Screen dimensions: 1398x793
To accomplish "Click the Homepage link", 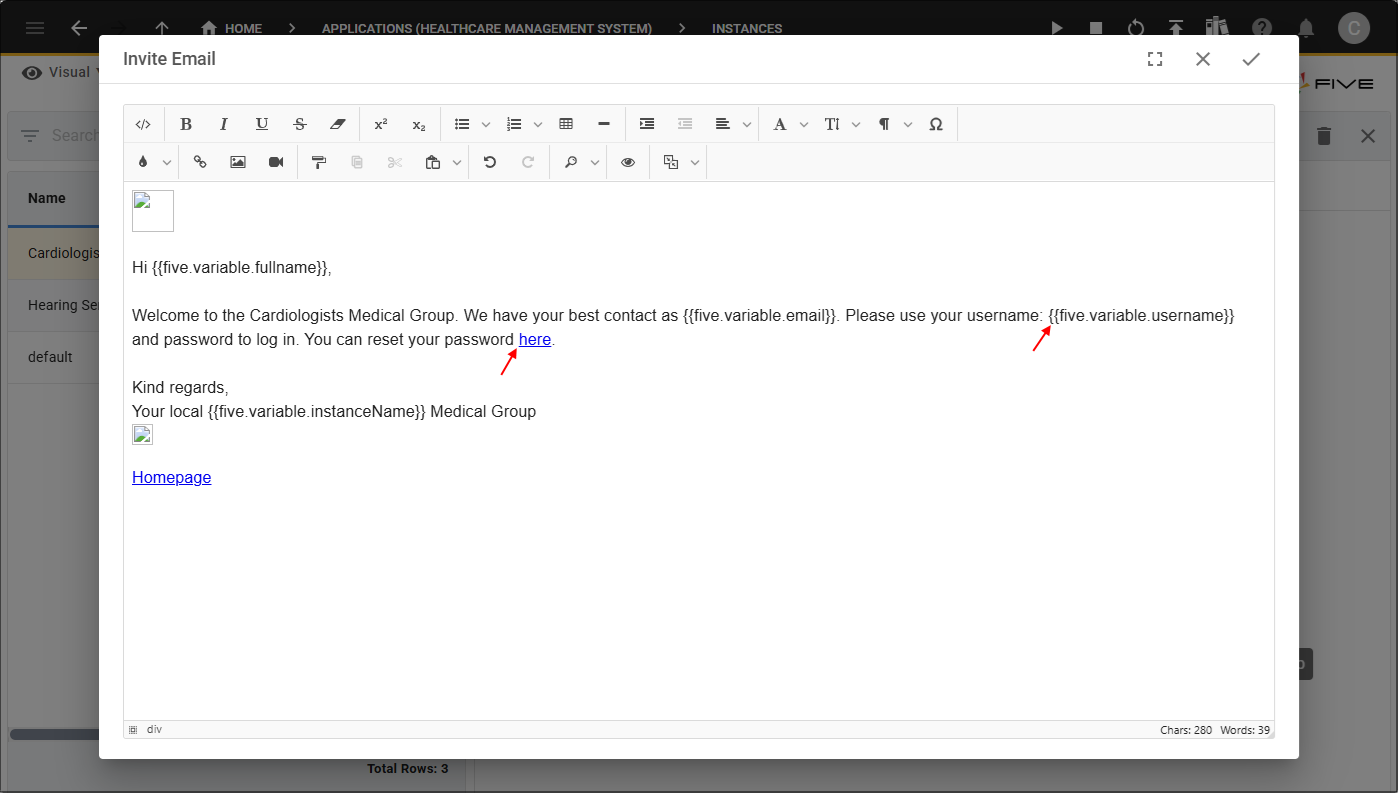I will pyautogui.click(x=171, y=477).
